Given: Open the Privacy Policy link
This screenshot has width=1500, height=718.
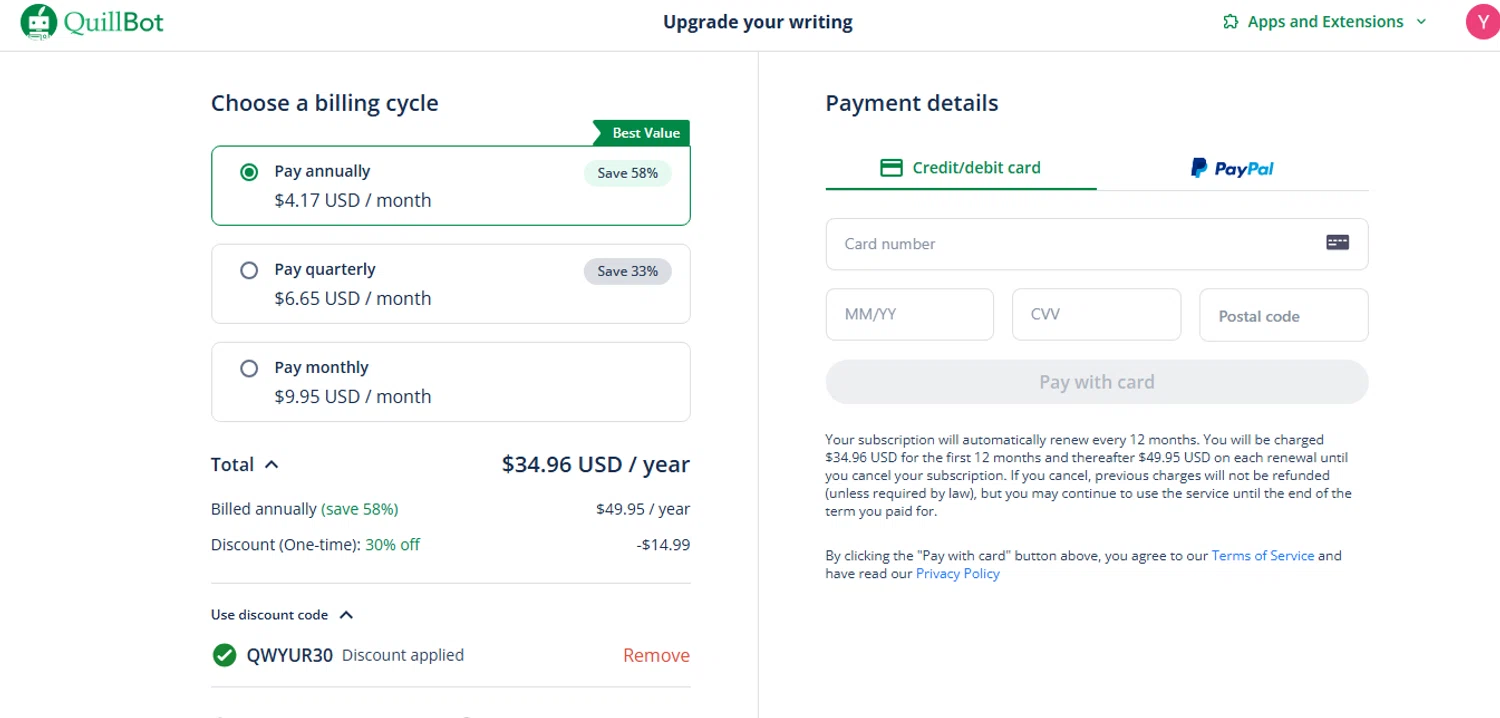Looking at the screenshot, I should (957, 573).
